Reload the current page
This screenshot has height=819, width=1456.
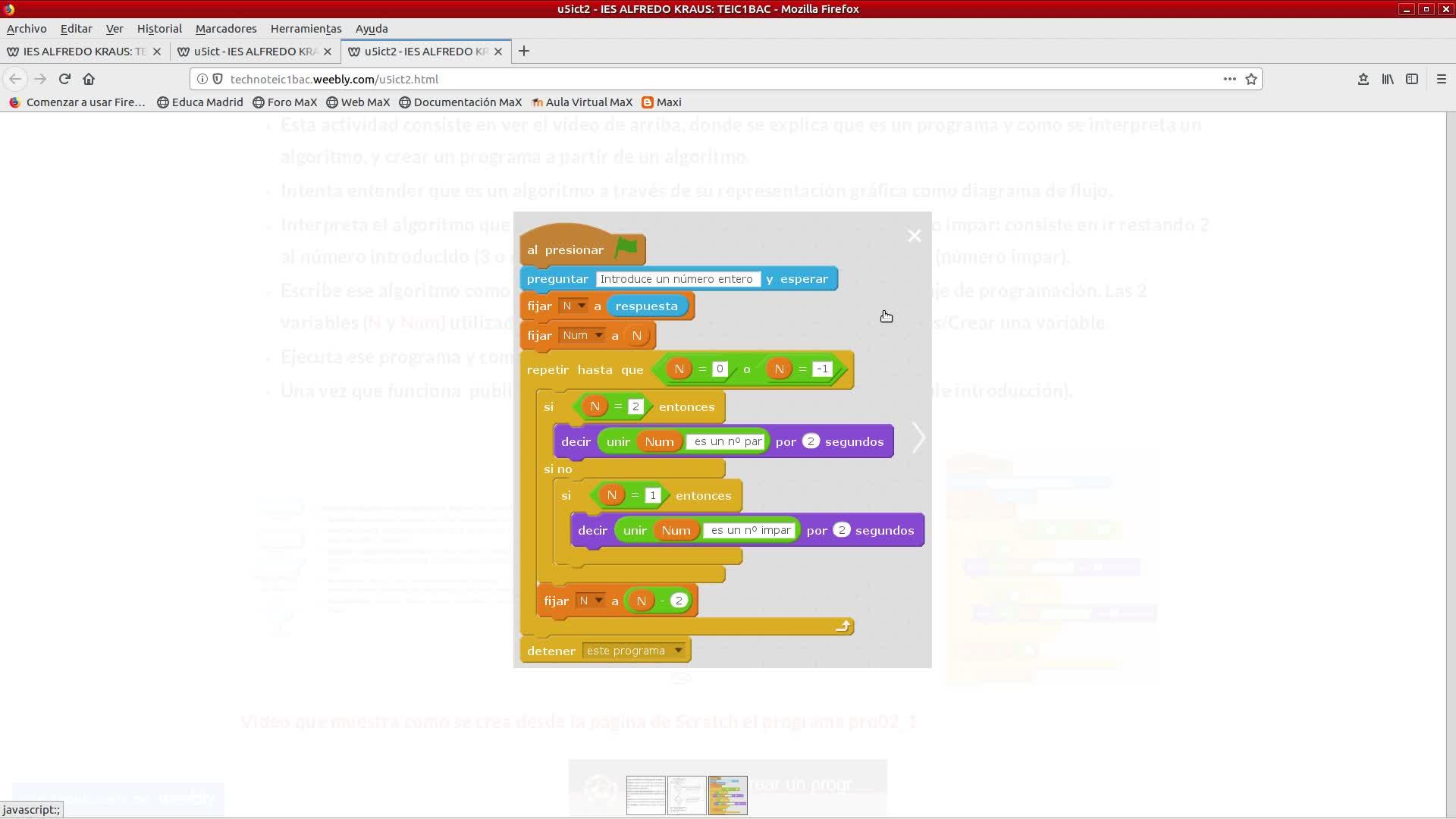tap(64, 79)
